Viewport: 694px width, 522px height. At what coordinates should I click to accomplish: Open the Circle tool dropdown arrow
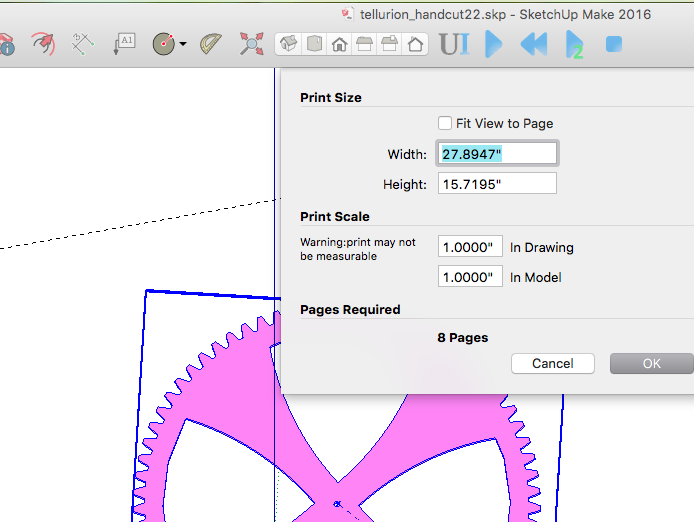click(183, 44)
